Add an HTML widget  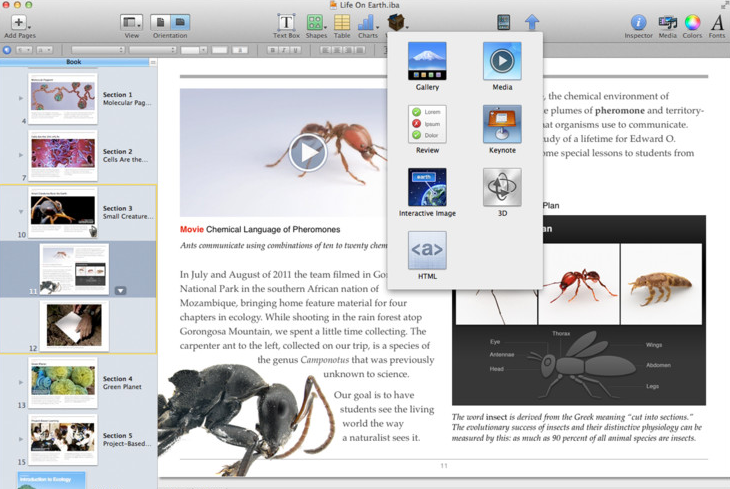[427, 250]
